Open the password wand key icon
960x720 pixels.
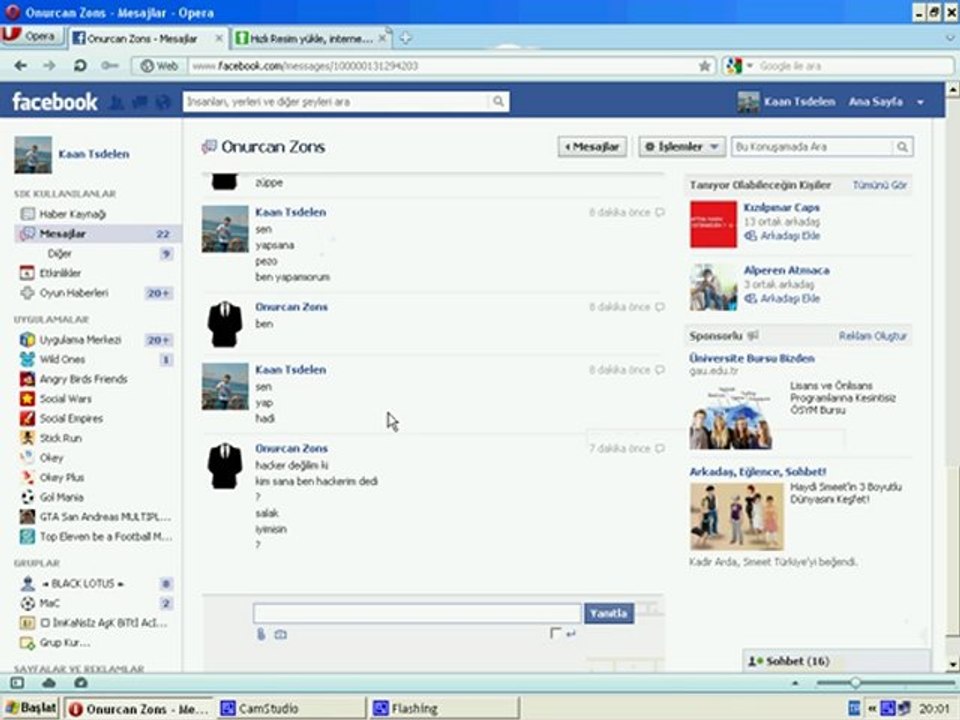point(110,66)
